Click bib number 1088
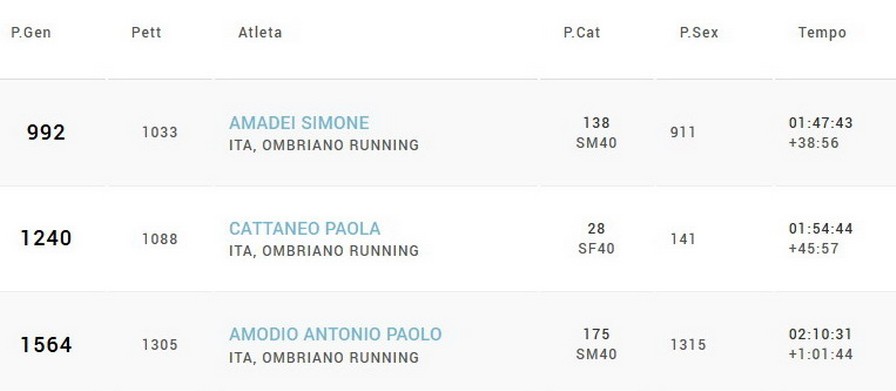 pyautogui.click(x=160, y=239)
